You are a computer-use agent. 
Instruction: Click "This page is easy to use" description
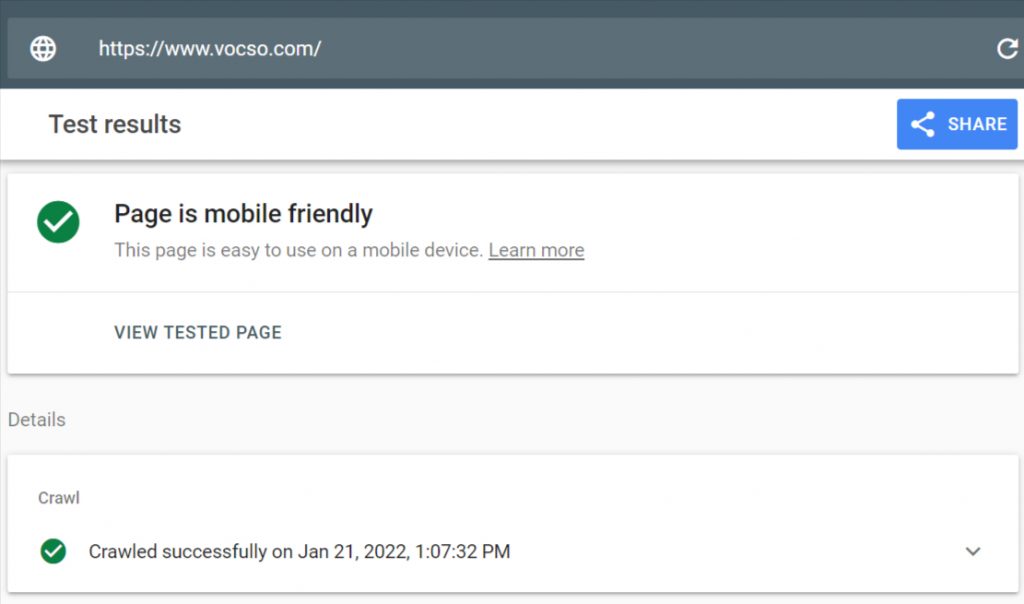pos(298,250)
